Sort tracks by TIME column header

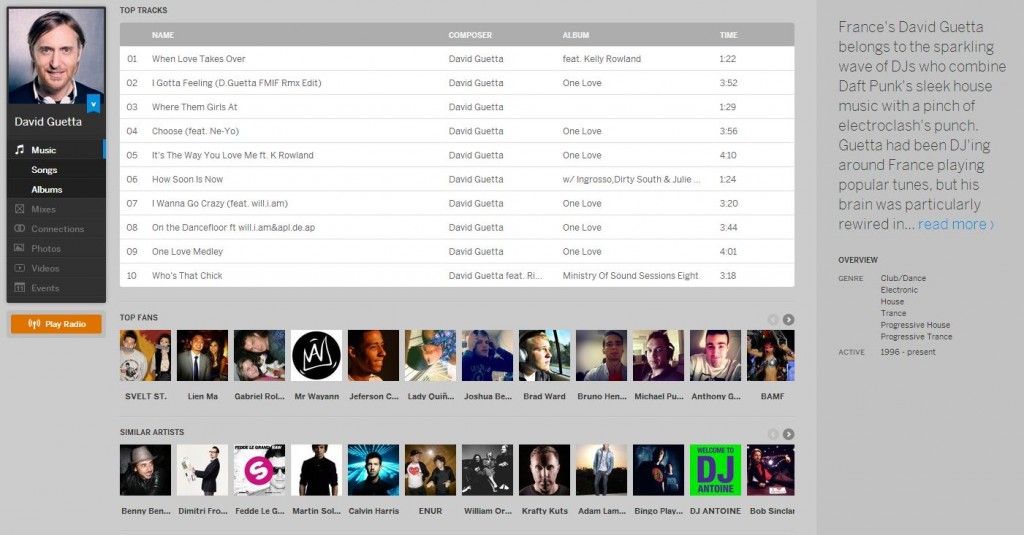[728, 35]
